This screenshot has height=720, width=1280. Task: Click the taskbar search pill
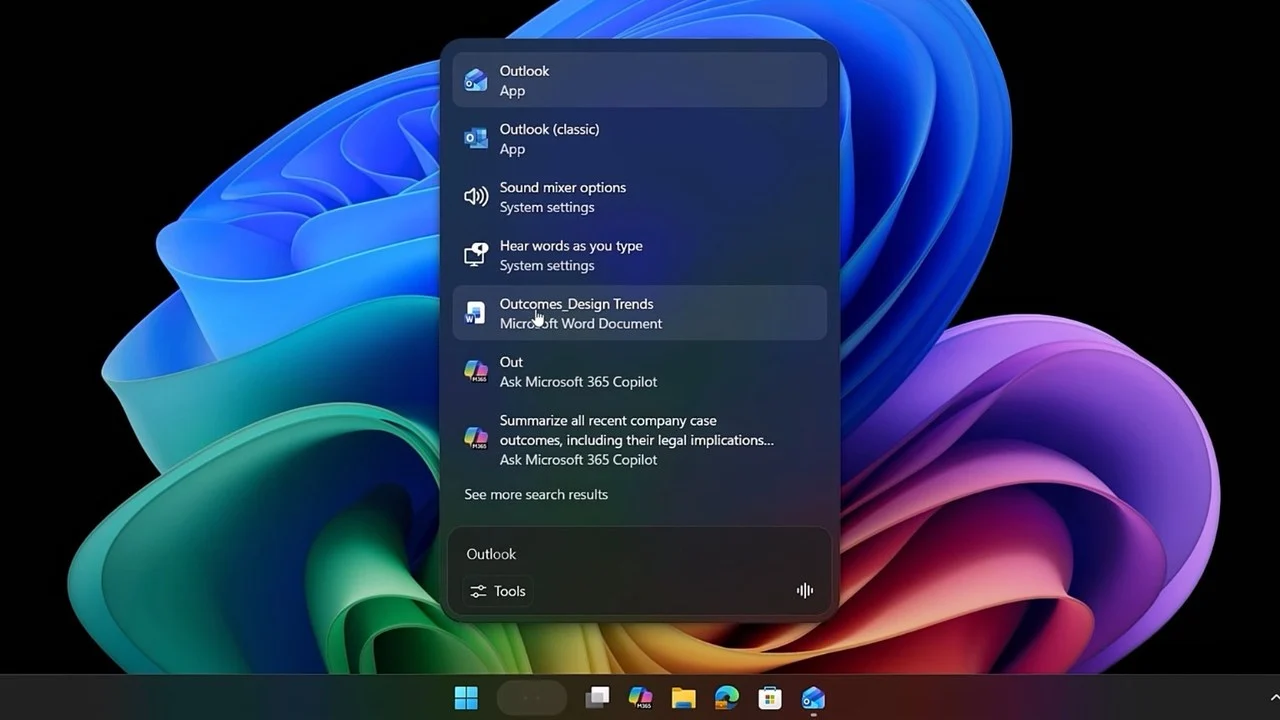pyautogui.click(x=532, y=698)
